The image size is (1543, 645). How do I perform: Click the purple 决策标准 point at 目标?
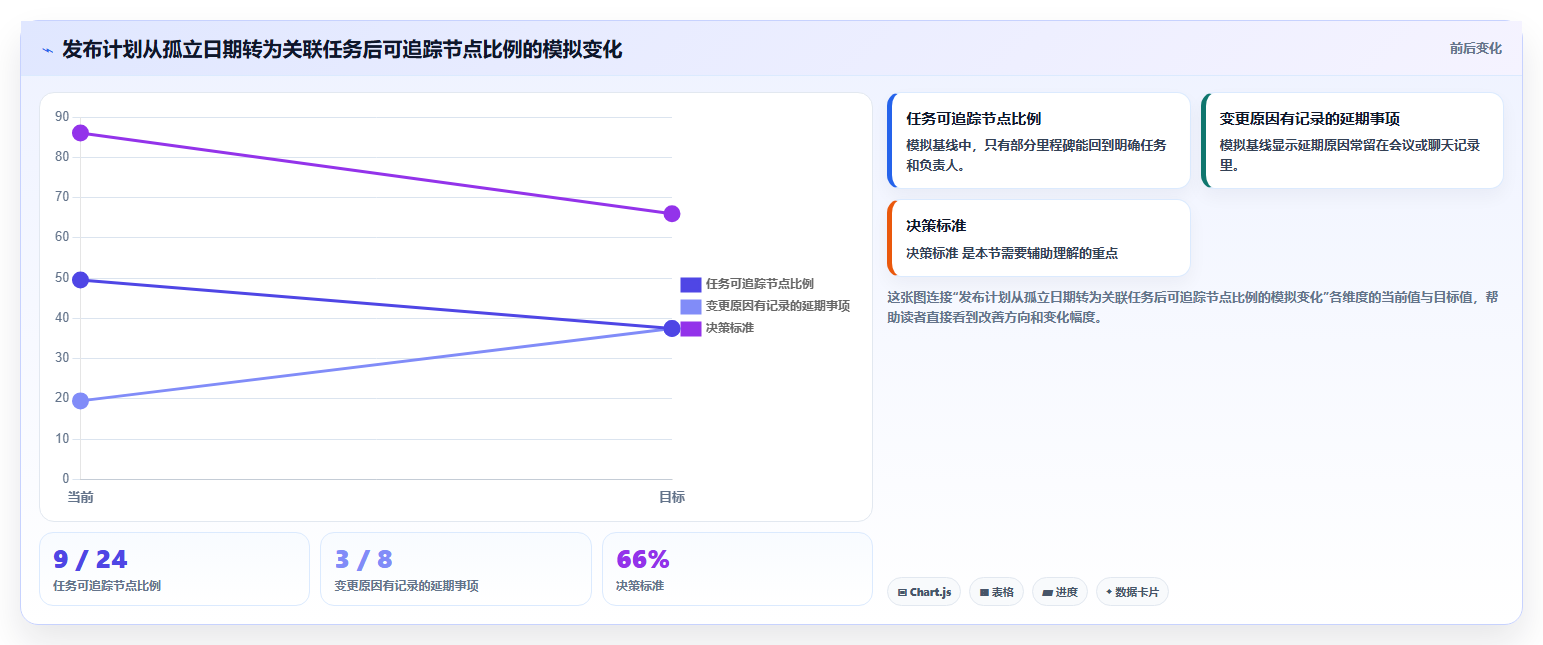coord(672,214)
